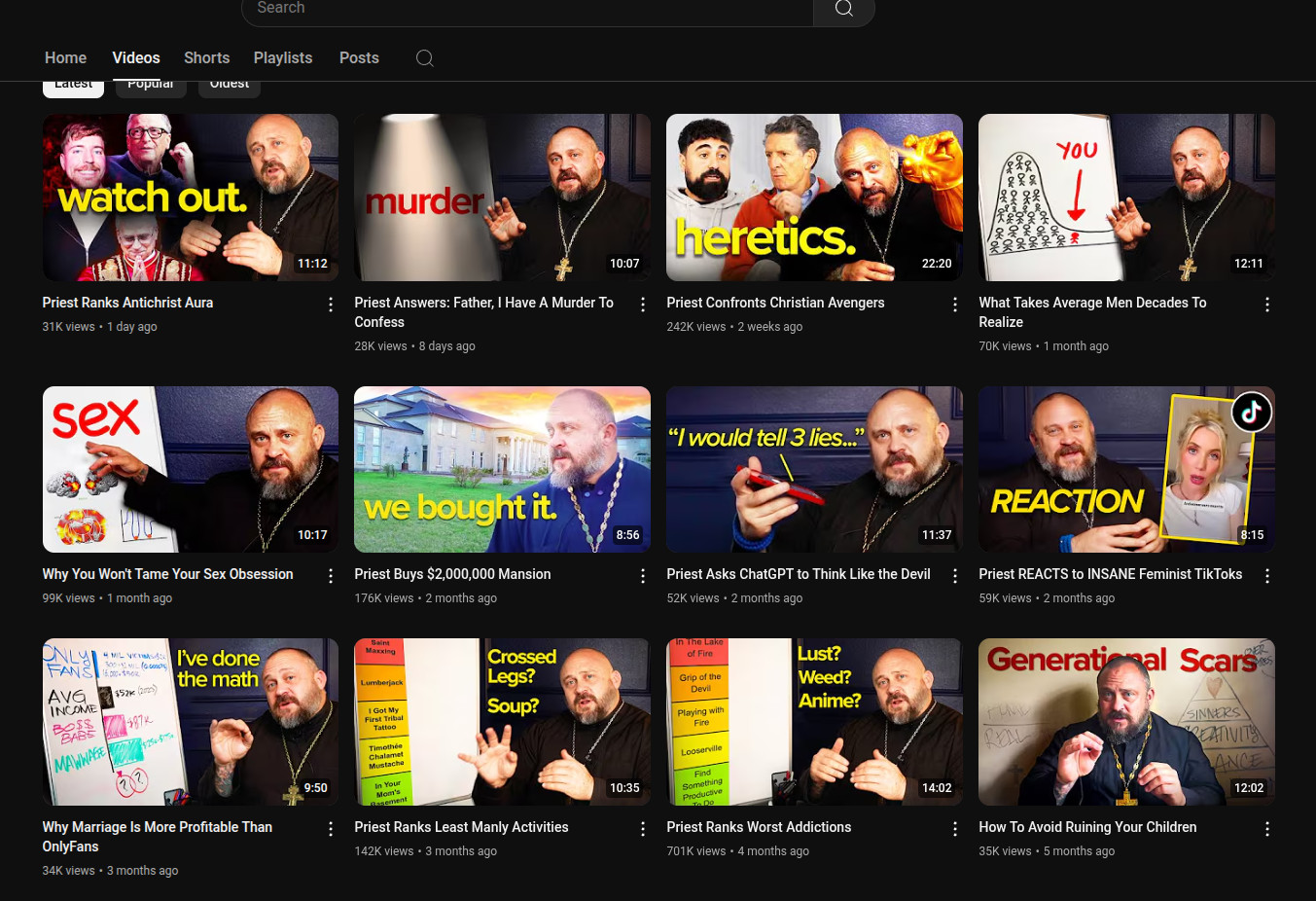
Task: Play the 'Generational Scars' thumbnail video
Action: pos(1126,722)
